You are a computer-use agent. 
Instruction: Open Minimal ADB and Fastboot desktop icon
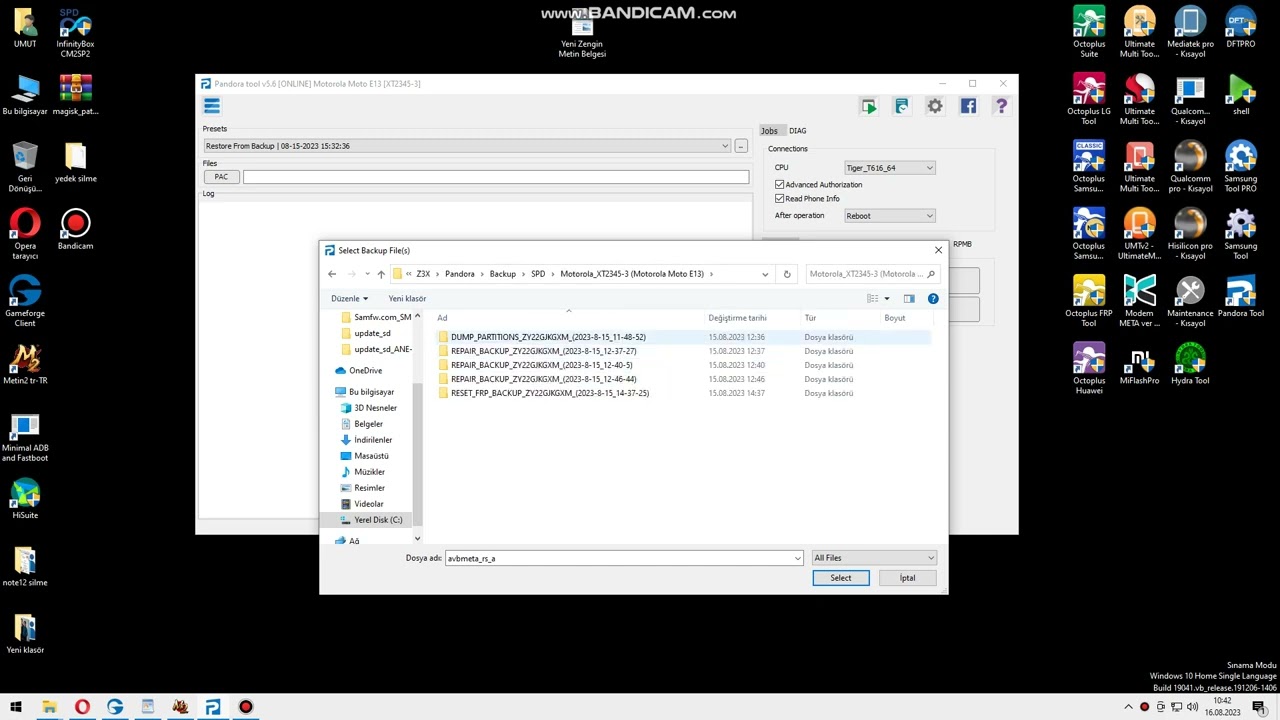(25, 437)
